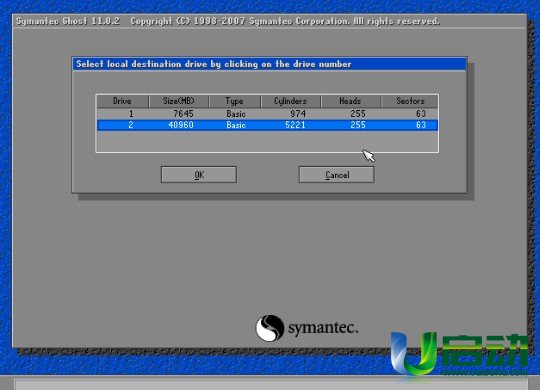The image size is (540, 390).
Task: Click the Cylinders column header
Action: pyautogui.click(x=291, y=101)
